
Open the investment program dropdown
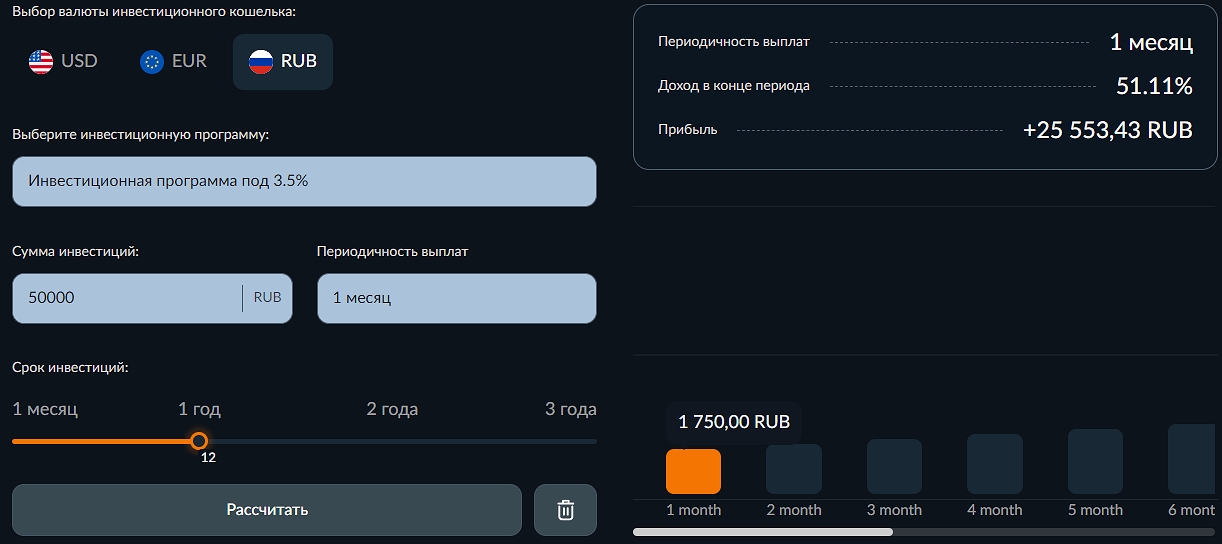(x=304, y=181)
